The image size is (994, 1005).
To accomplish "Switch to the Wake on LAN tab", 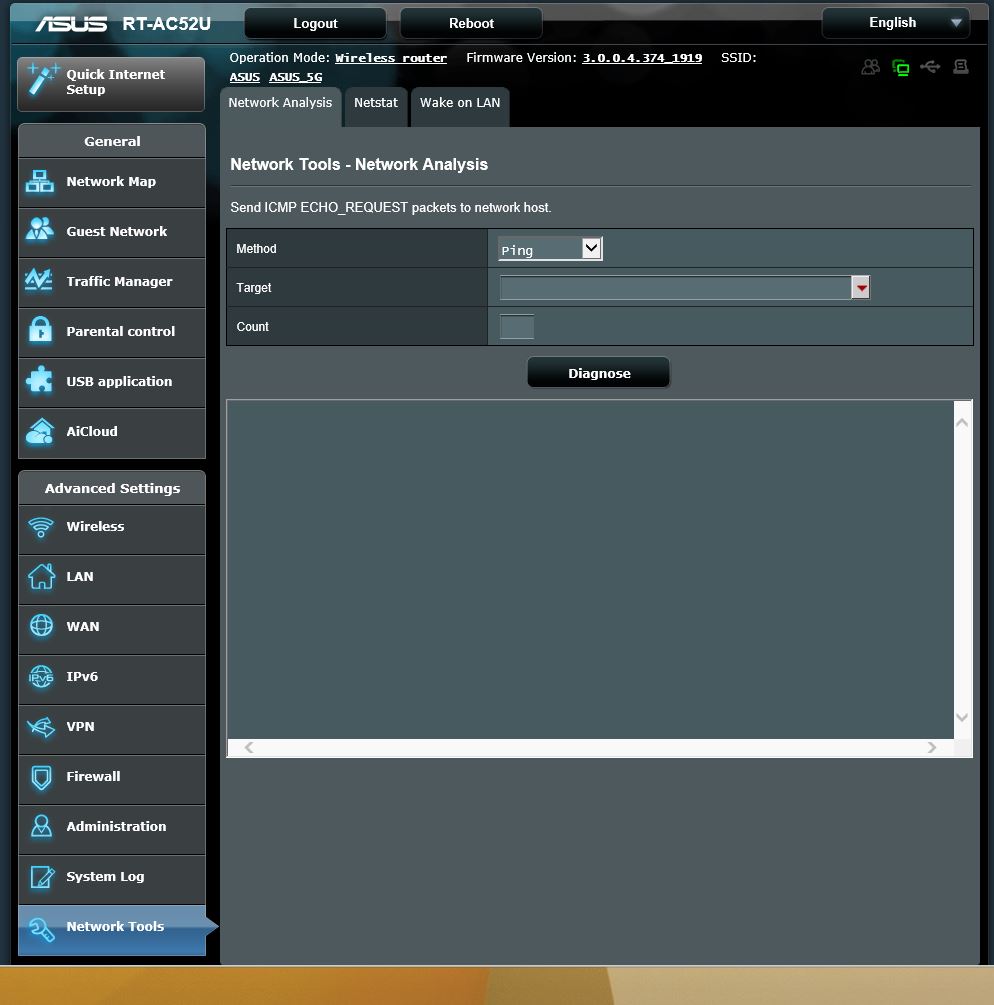I will tap(460, 106).
